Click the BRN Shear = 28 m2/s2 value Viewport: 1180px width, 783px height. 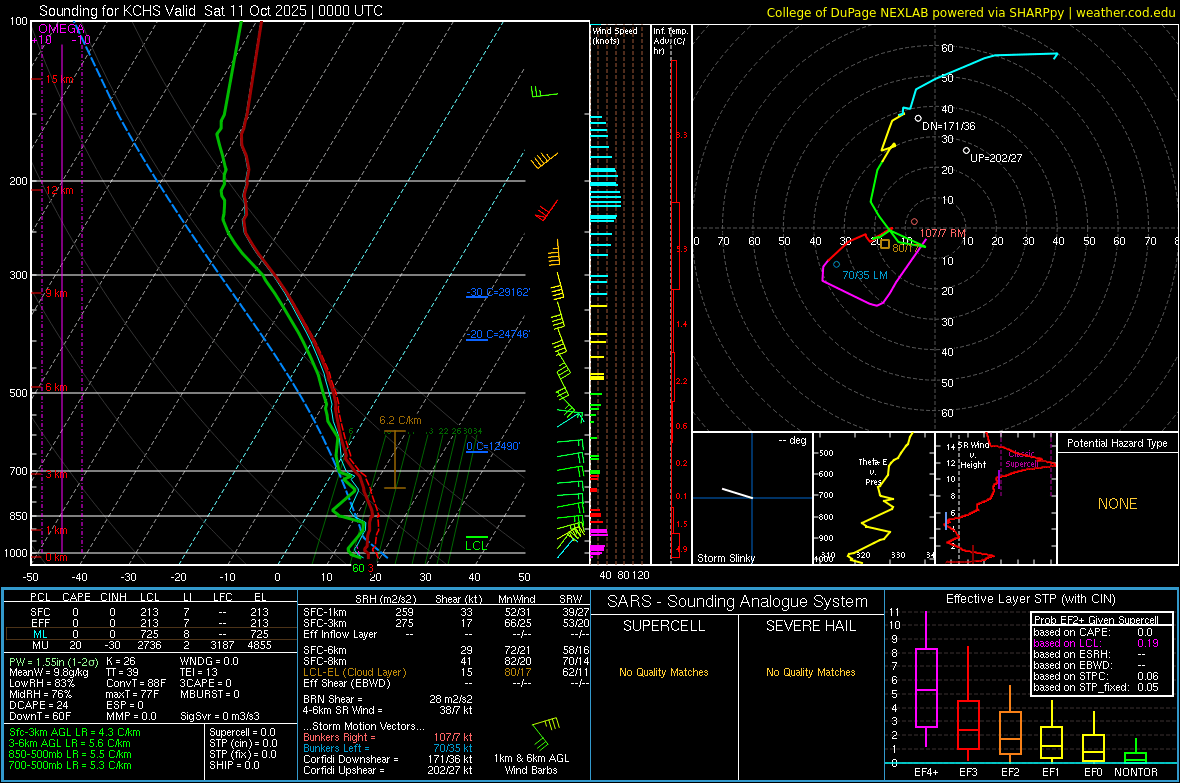pyautogui.click(x=388, y=699)
